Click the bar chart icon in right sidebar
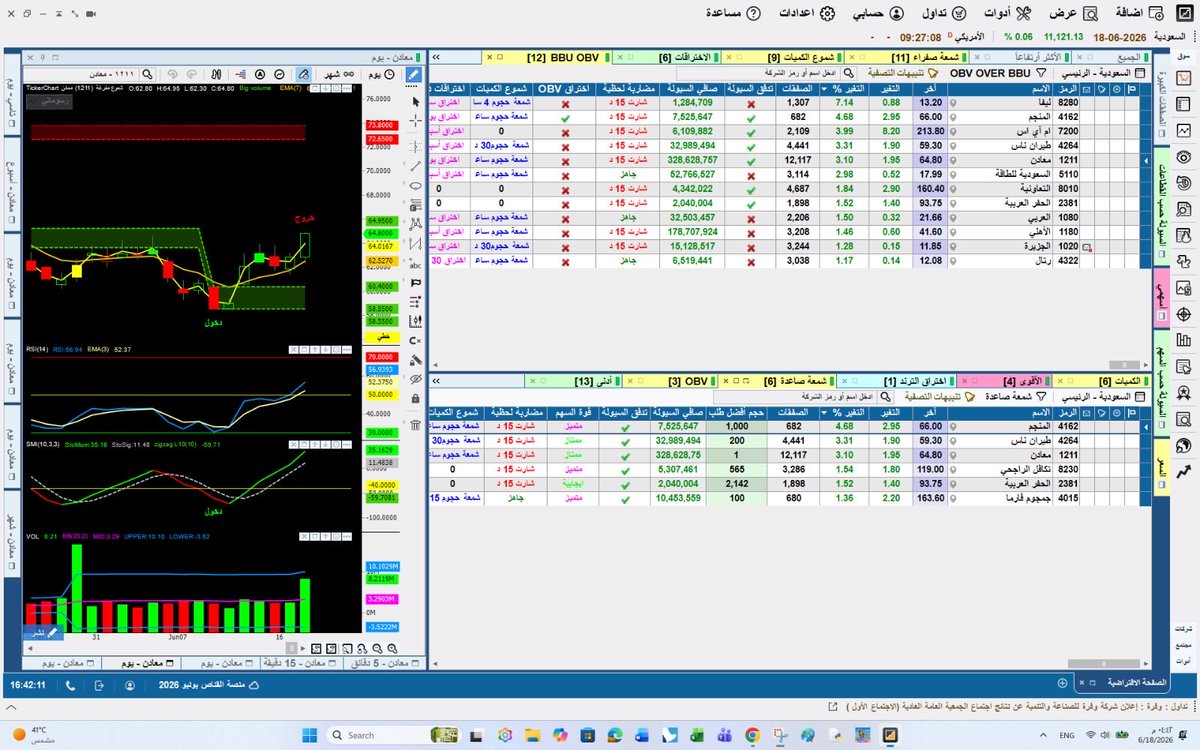1200x750 pixels. pos(1184,340)
